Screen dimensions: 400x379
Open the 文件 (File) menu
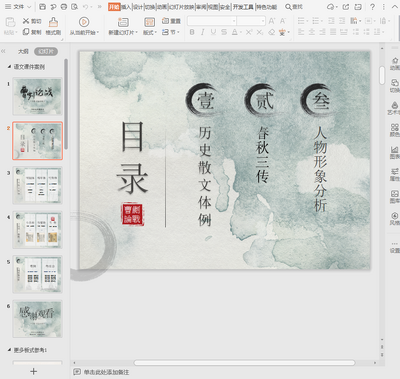coord(18,7)
